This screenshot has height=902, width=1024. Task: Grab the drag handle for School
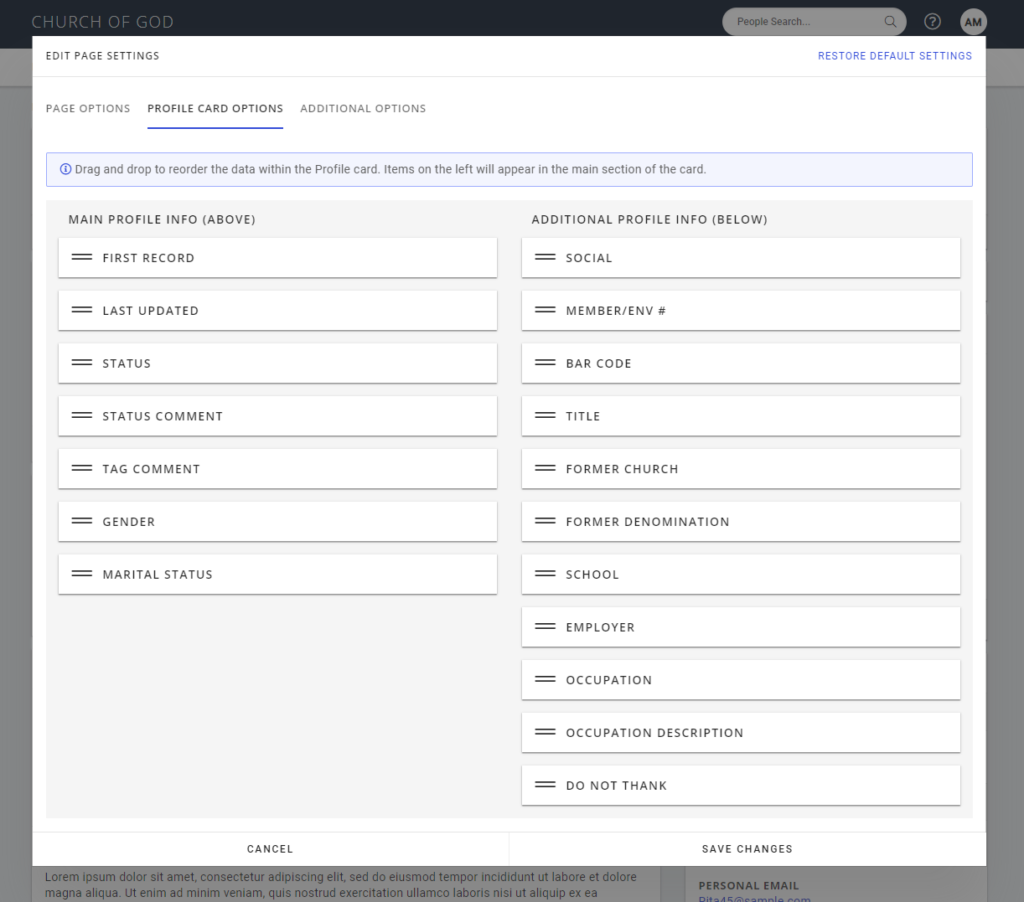[545, 574]
